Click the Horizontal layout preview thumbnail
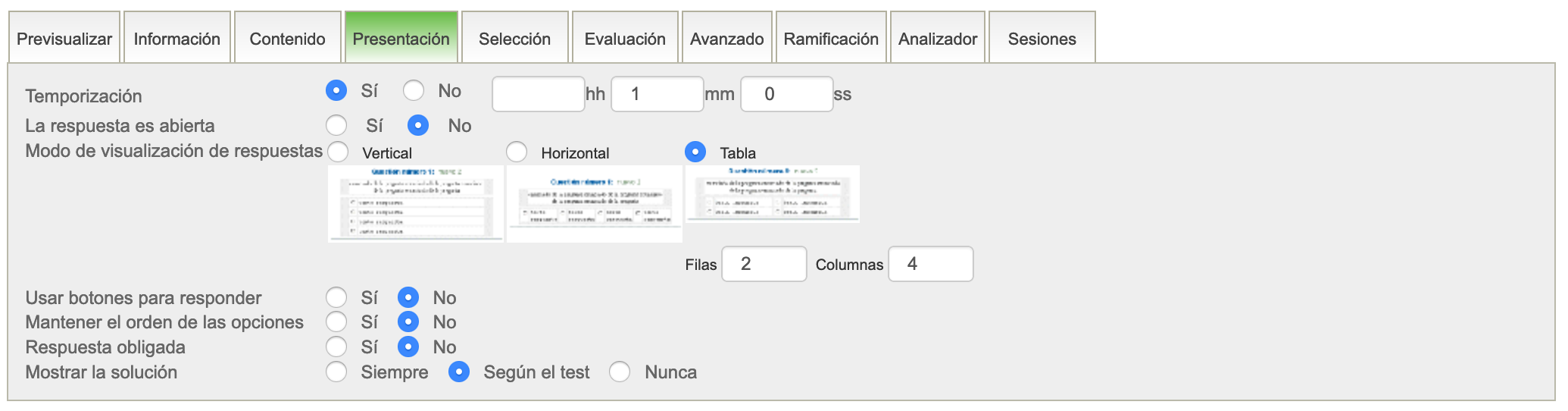This screenshot has height=411, width=1568. [594, 203]
